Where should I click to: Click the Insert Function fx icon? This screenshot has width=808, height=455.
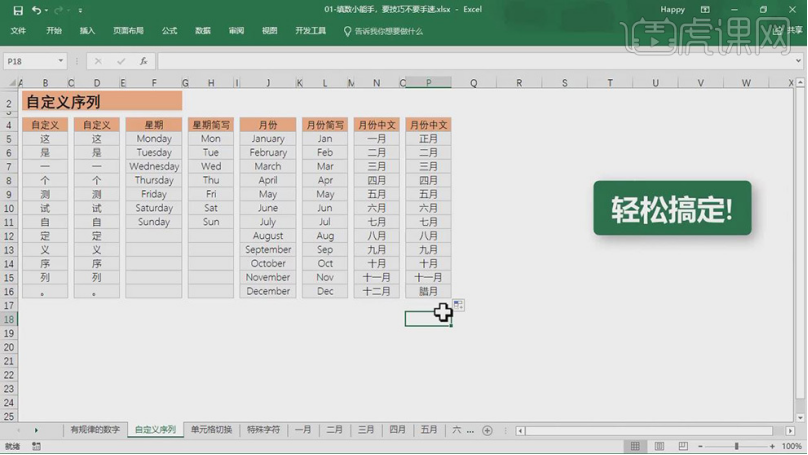click(x=143, y=61)
